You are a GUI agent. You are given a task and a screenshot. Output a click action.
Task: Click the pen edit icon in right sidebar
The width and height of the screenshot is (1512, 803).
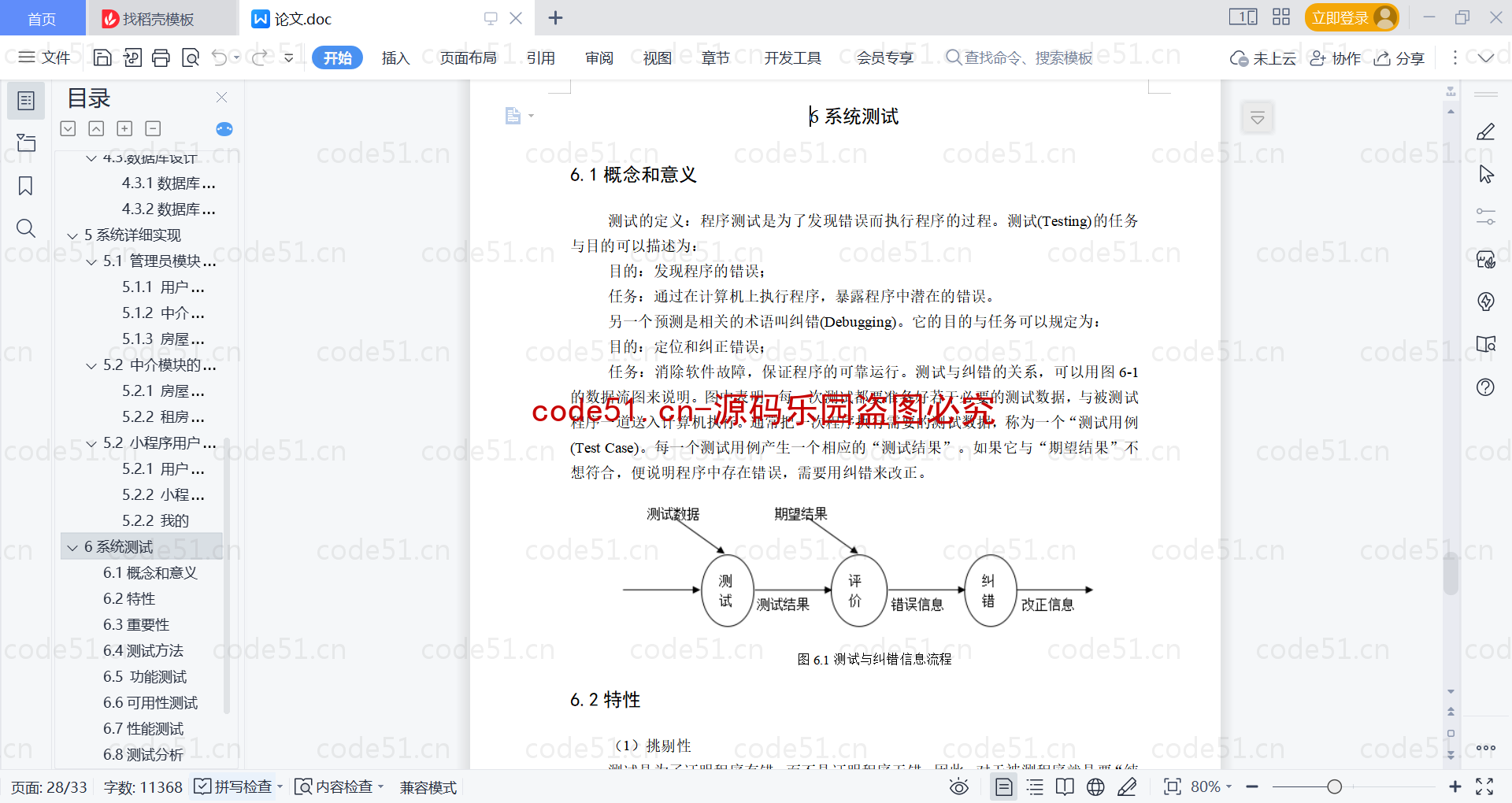pyautogui.click(x=1486, y=131)
